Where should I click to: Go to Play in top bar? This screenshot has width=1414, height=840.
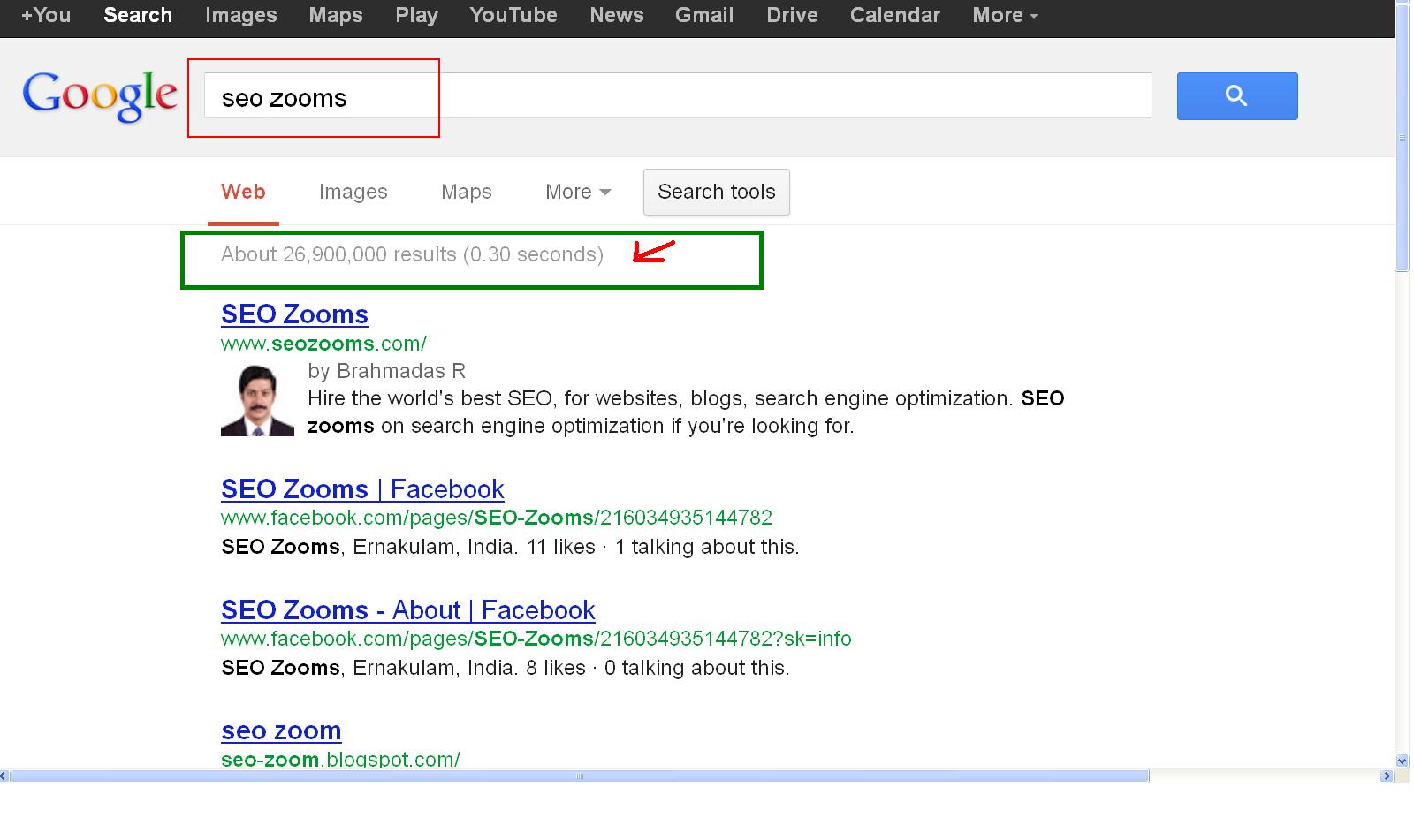click(x=417, y=15)
